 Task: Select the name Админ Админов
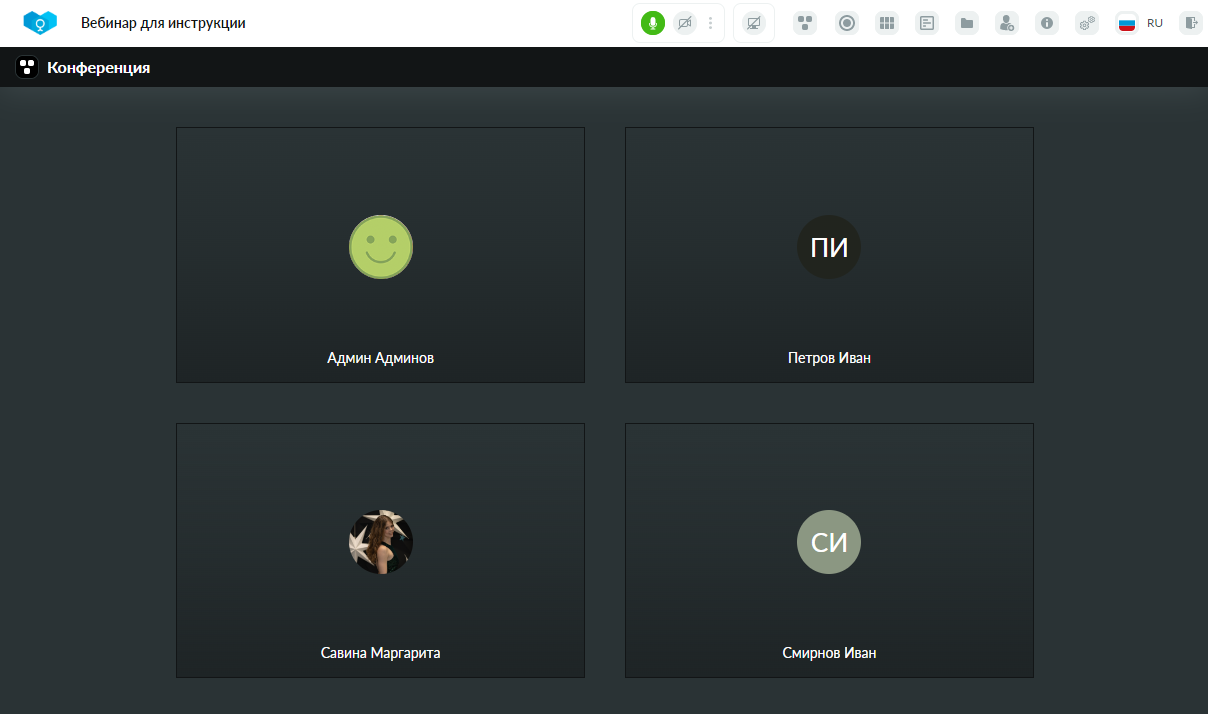(x=381, y=358)
